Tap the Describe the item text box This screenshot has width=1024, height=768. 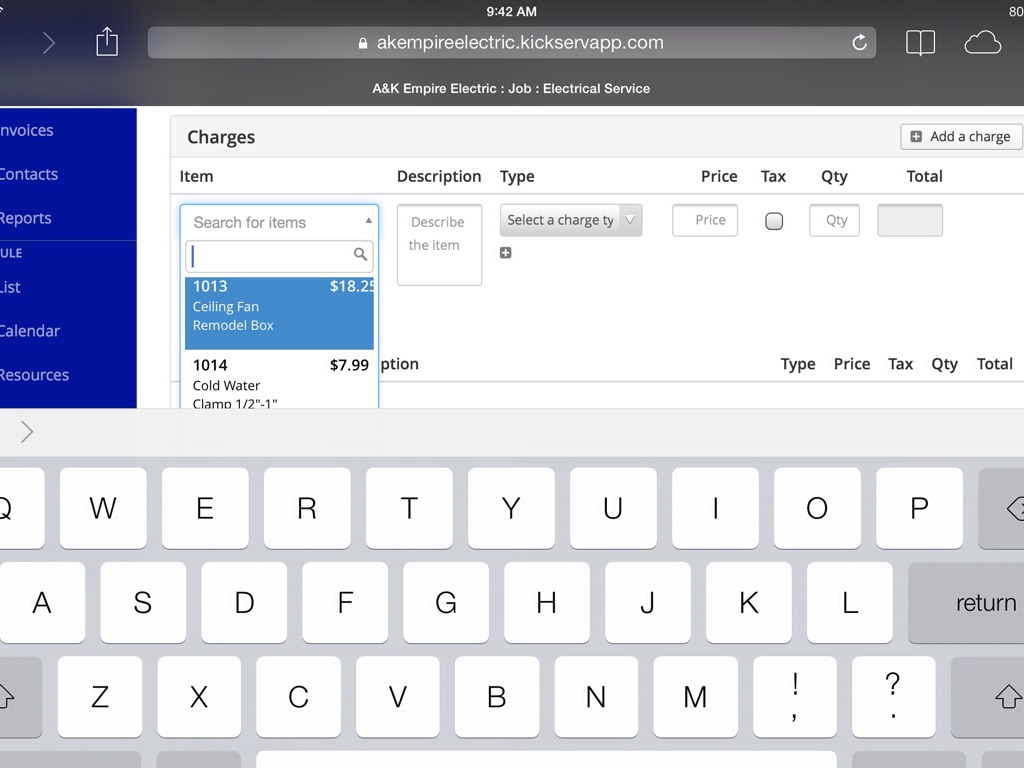[x=439, y=245]
